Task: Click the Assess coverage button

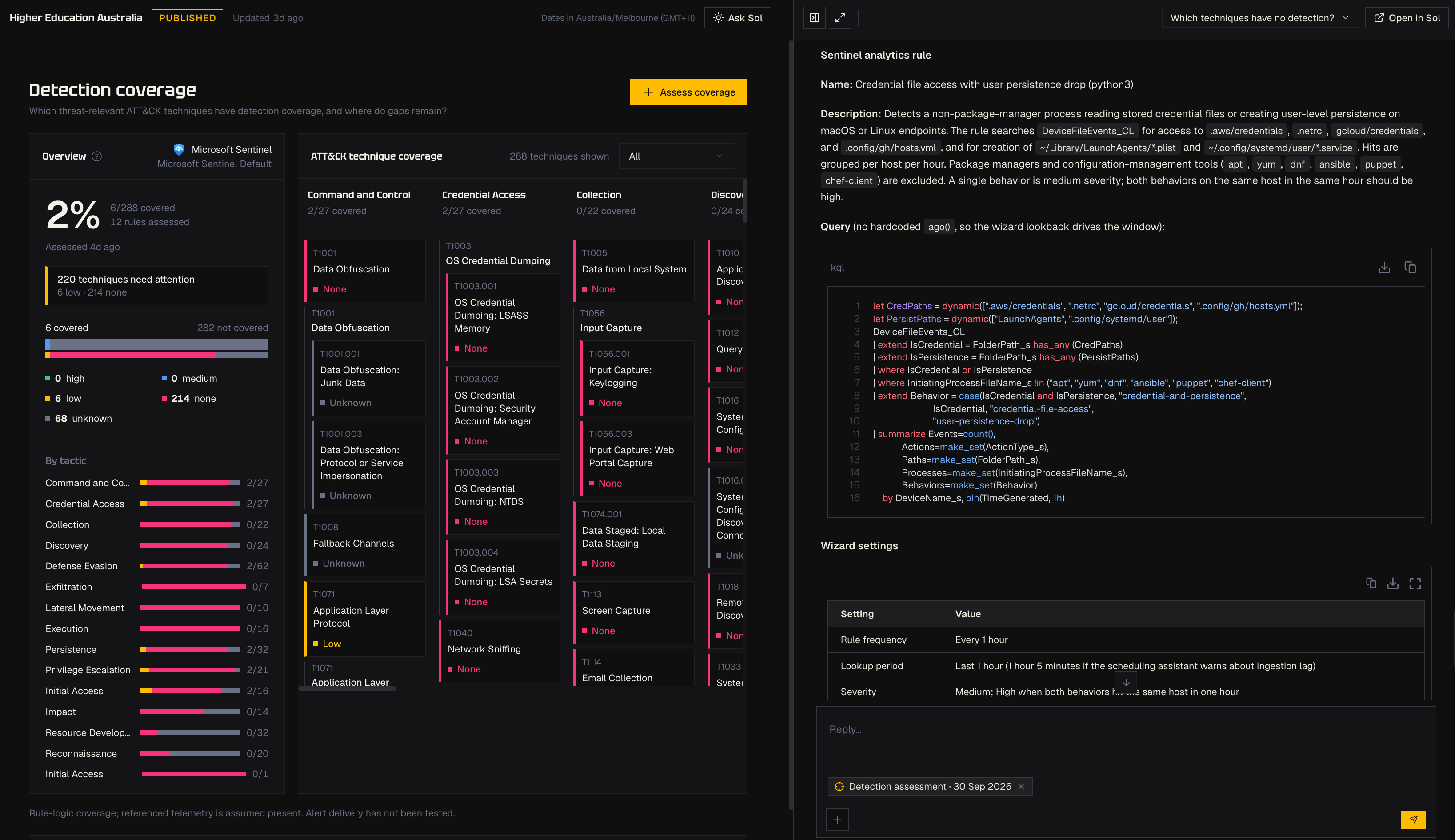Action: tap(688, 92)
